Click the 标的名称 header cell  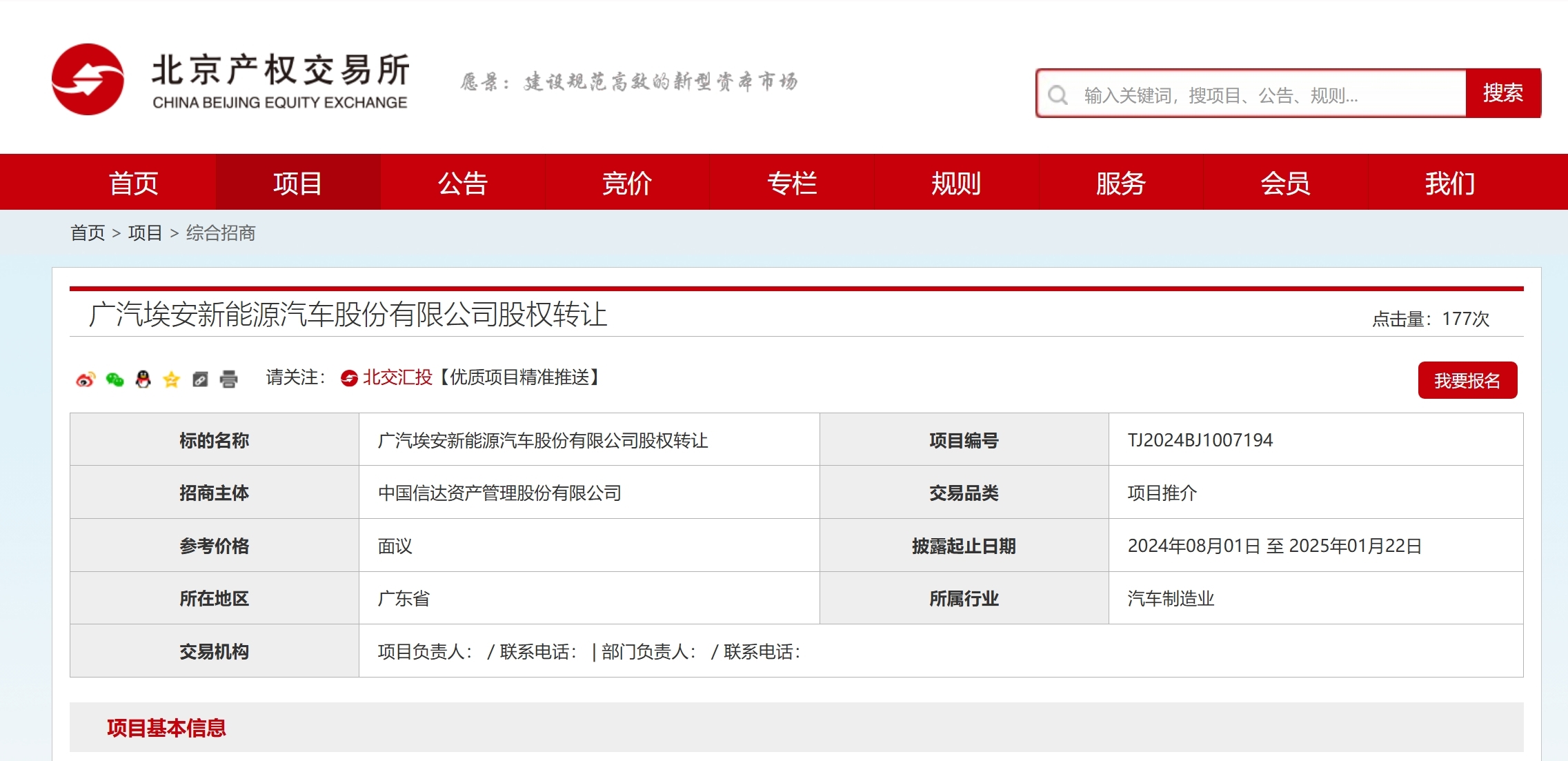point(215,440)
